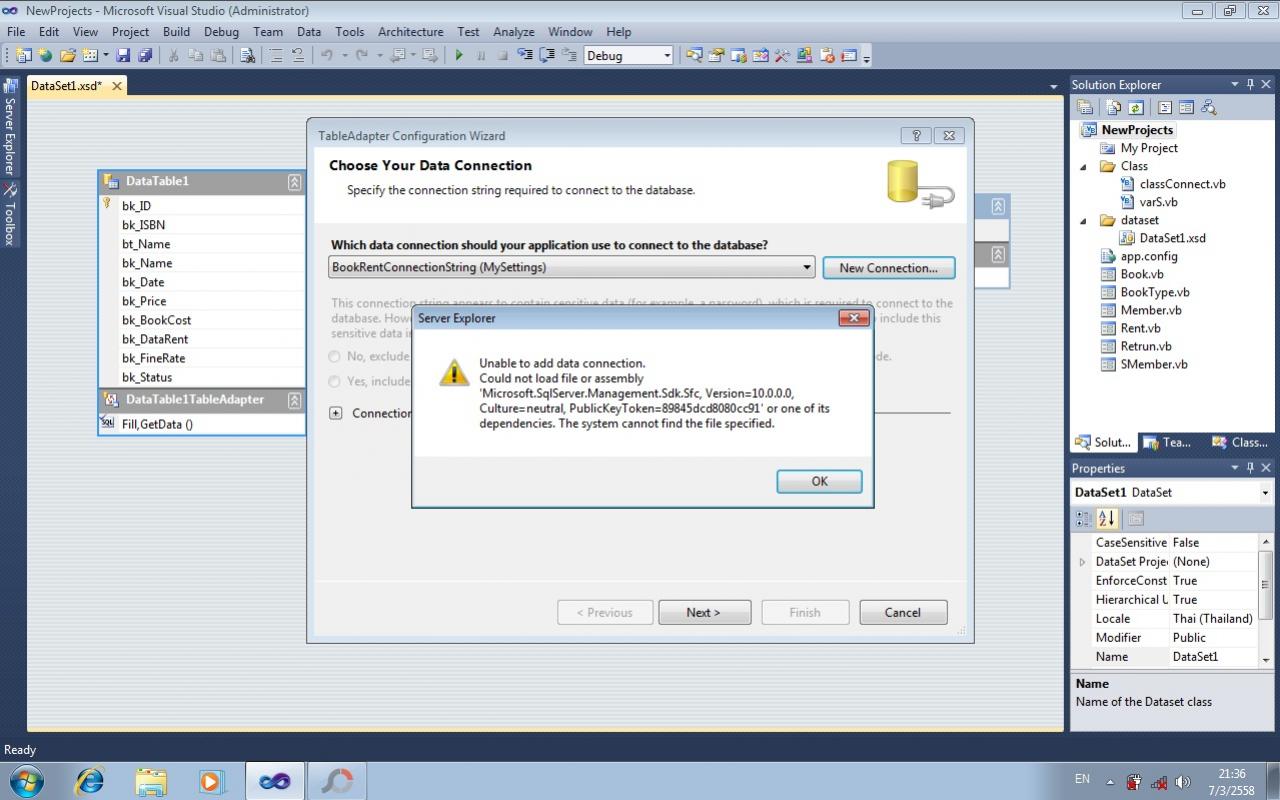Click the New Connection... button
Image resolution: width=1280 pixels, height=800 pixels.
pos(888,268)
